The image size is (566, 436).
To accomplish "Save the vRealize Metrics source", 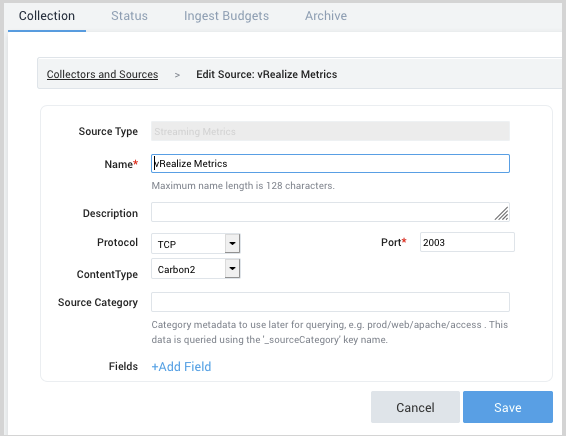I will 508,407.
